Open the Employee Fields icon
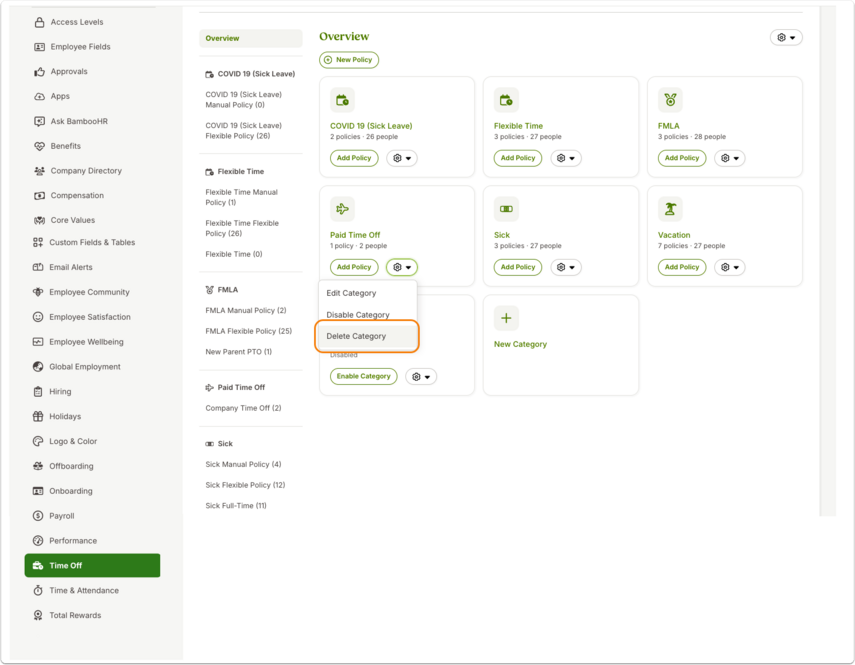The image size is (855, 665). [x=39, y=47]
